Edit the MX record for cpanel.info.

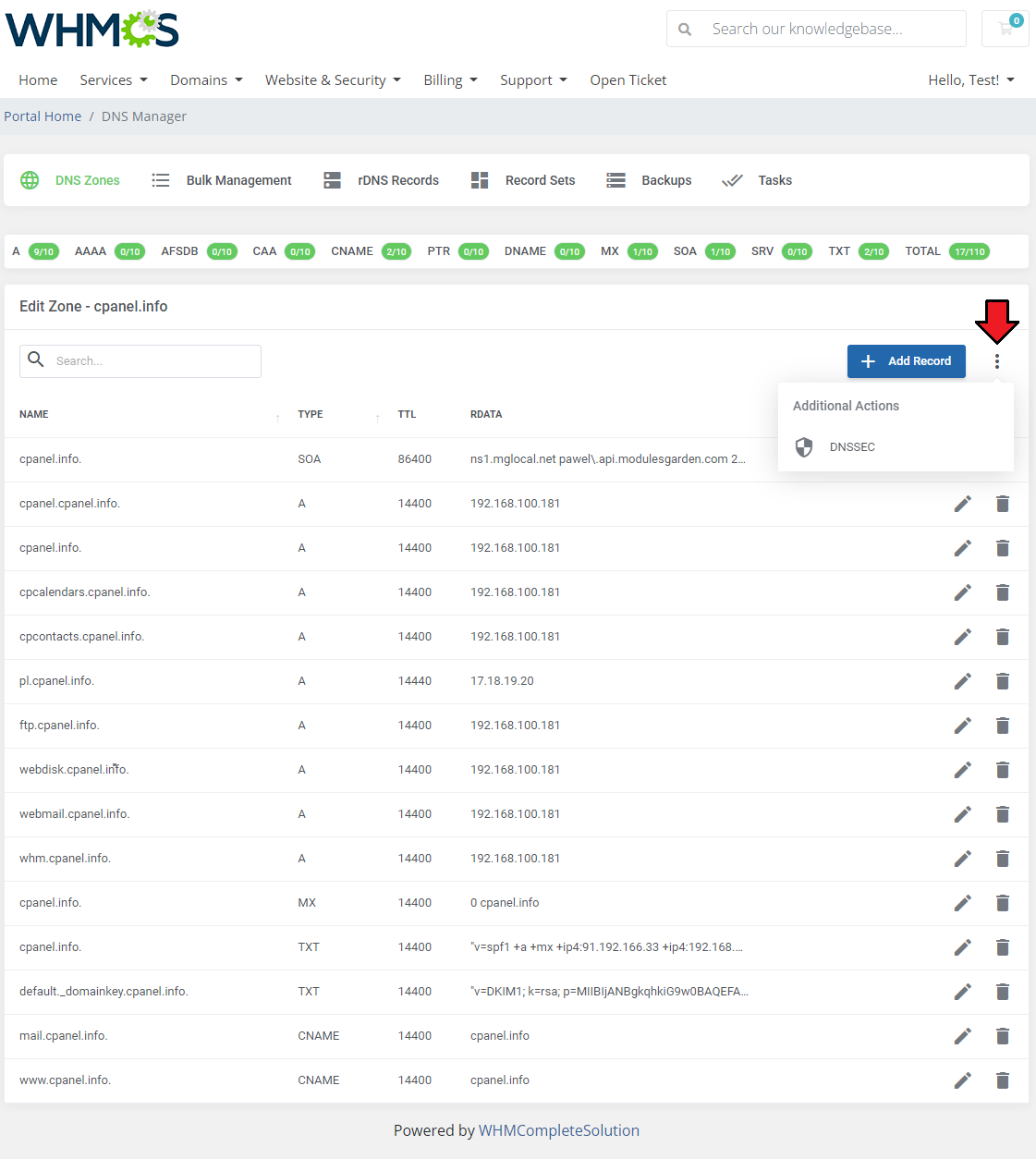[x=963, y=903]
